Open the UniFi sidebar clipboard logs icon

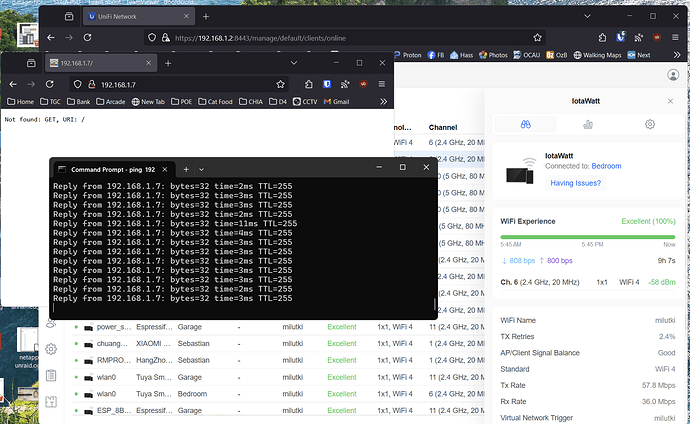51,376
